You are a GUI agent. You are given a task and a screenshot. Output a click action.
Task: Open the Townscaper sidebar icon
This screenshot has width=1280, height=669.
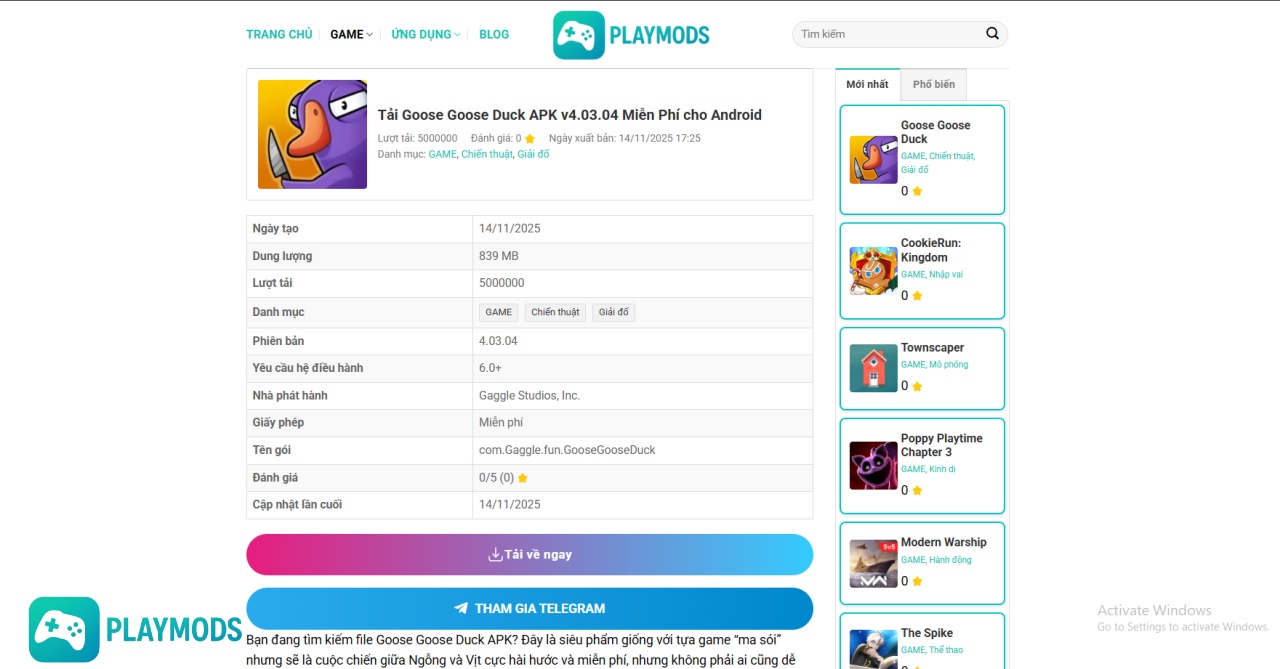tap(873, 368)
